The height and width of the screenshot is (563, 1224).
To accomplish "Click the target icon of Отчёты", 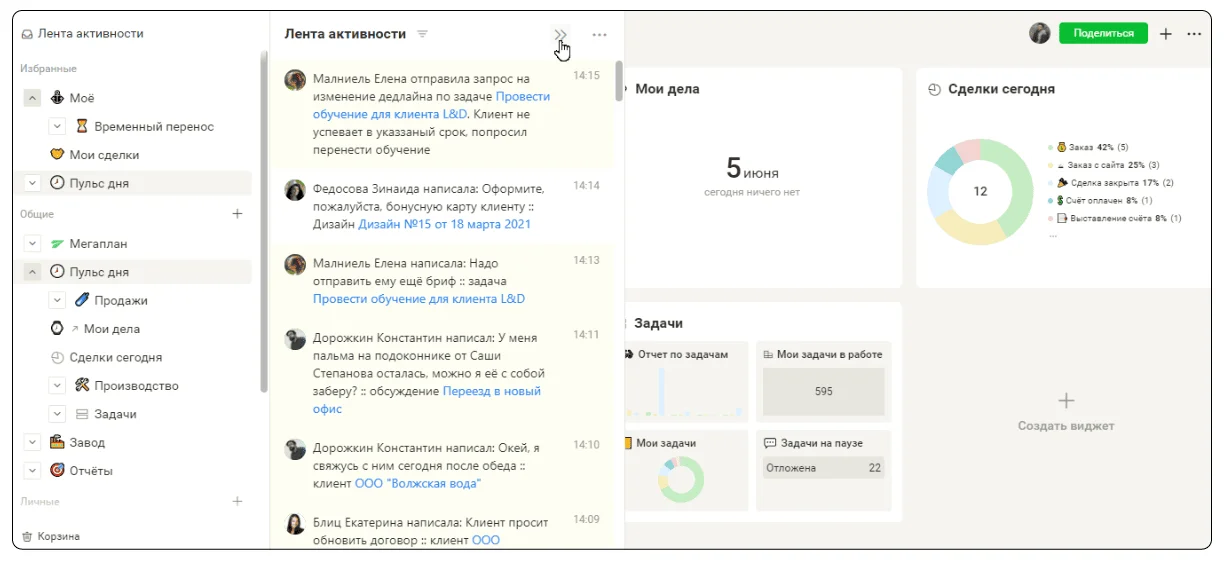I will [x=57, y=470].
